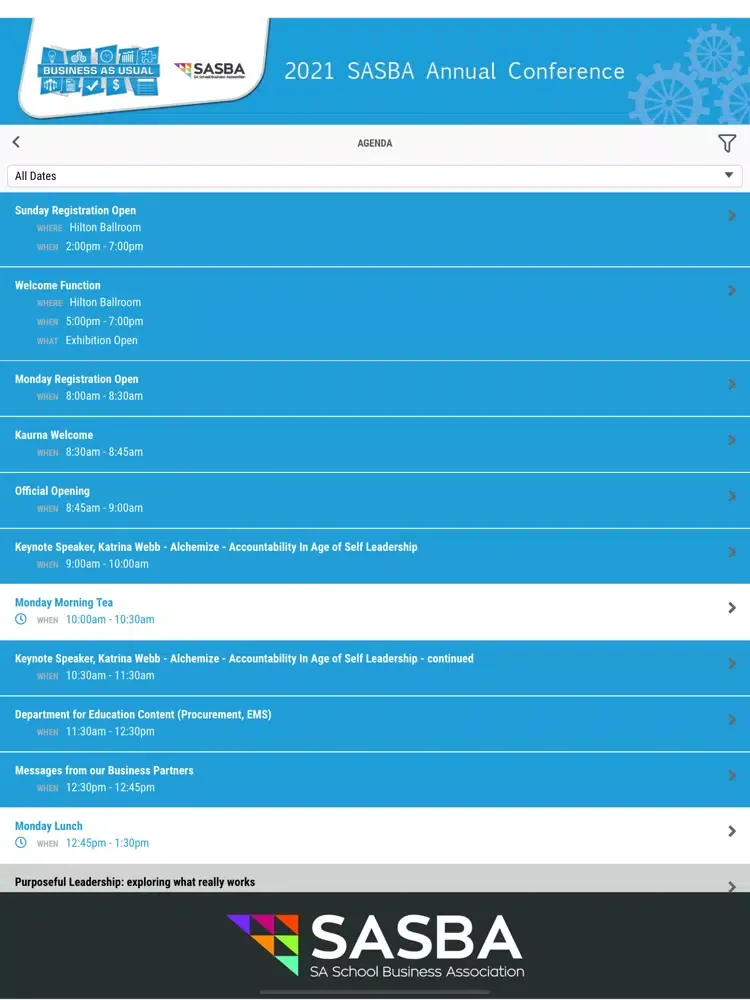Screen dimensions: 750x1000
Task: Open Monday Morning Tea title
Action: point(64,603)
